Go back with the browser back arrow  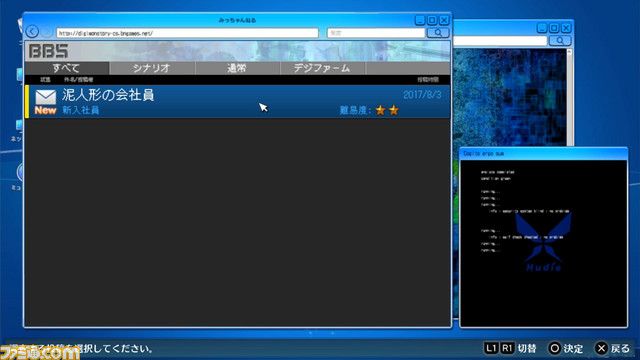point(32,31)
